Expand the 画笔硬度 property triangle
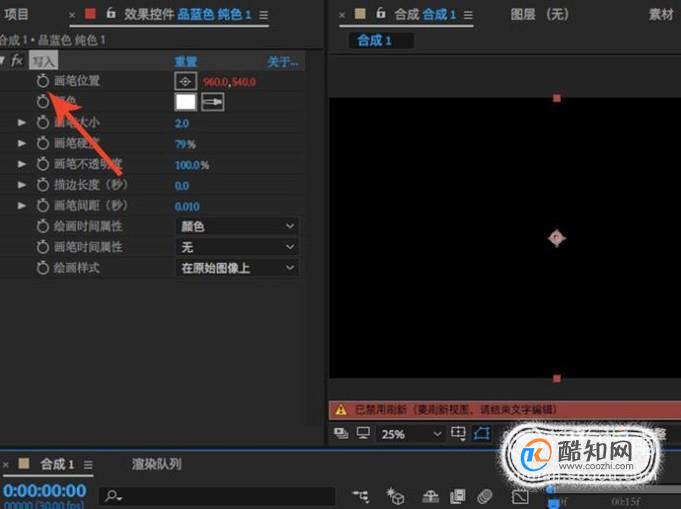The width and height of the screenshot is (681, 509). pyautogui.click(x=22, y=143)
